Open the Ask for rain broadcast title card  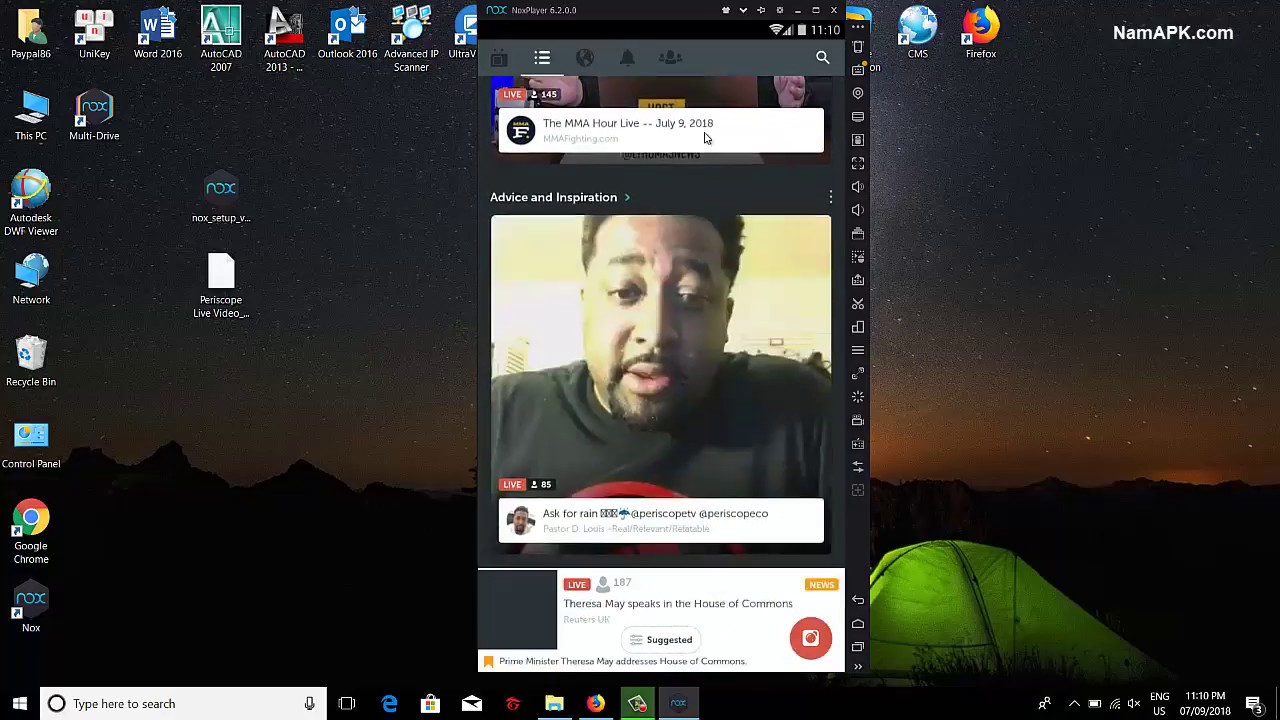point(661,520)
